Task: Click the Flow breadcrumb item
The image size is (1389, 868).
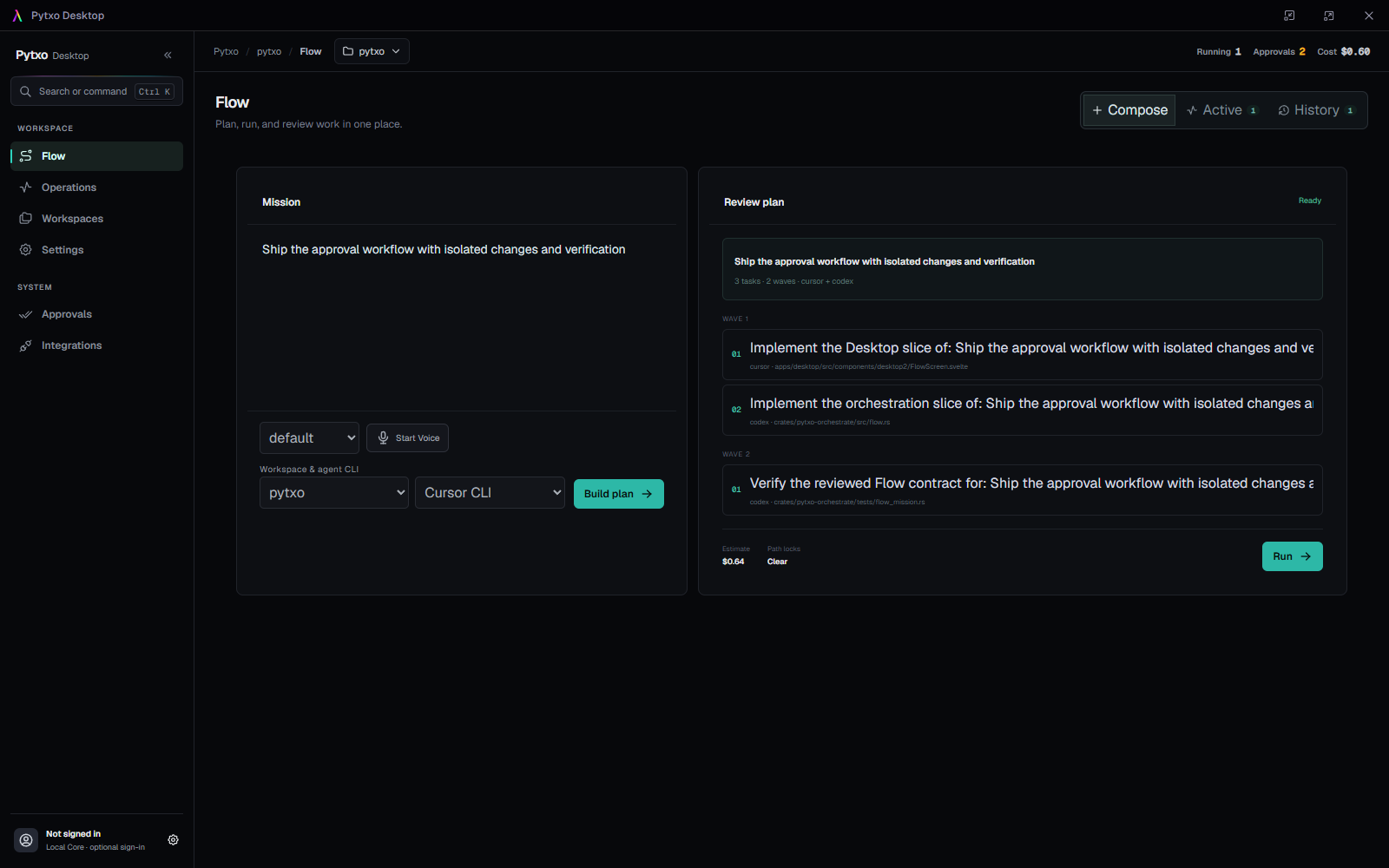Action: coord(311,51)
